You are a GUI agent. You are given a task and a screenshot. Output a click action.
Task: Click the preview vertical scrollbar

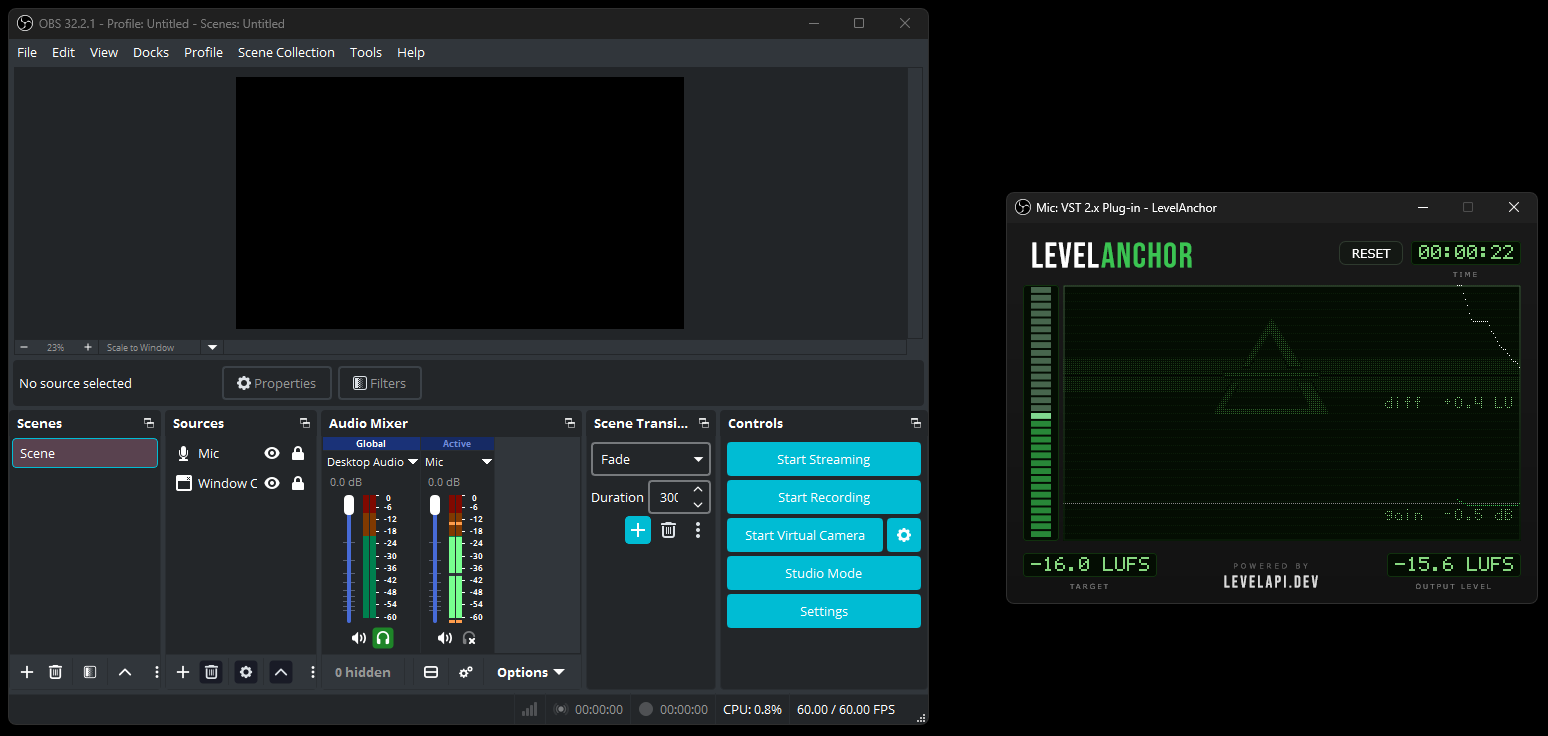click(915, 203)
